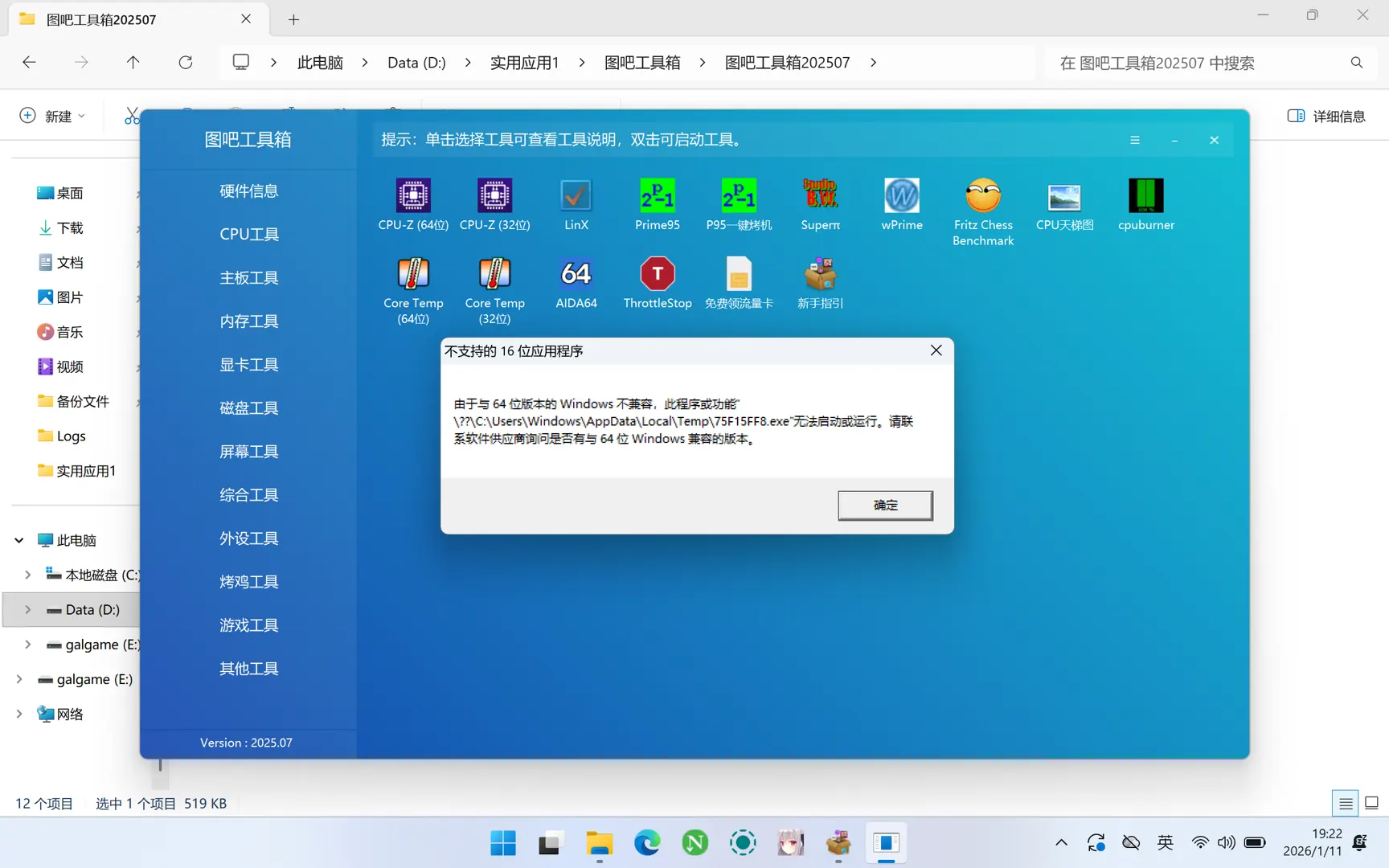Open 音乐 in the Explorer sidebar
Screen dimensions: 1389x868
click(x=61, y=332)
